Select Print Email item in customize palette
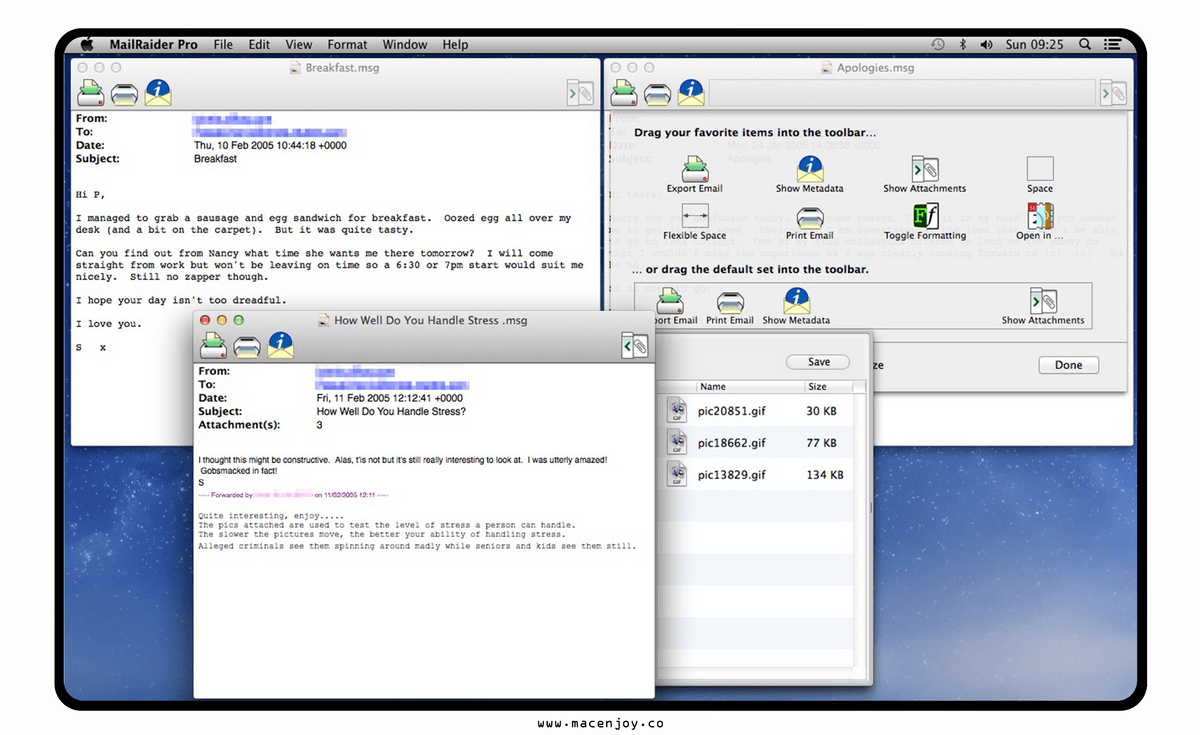1200x735 pixels. click(810, 222)
